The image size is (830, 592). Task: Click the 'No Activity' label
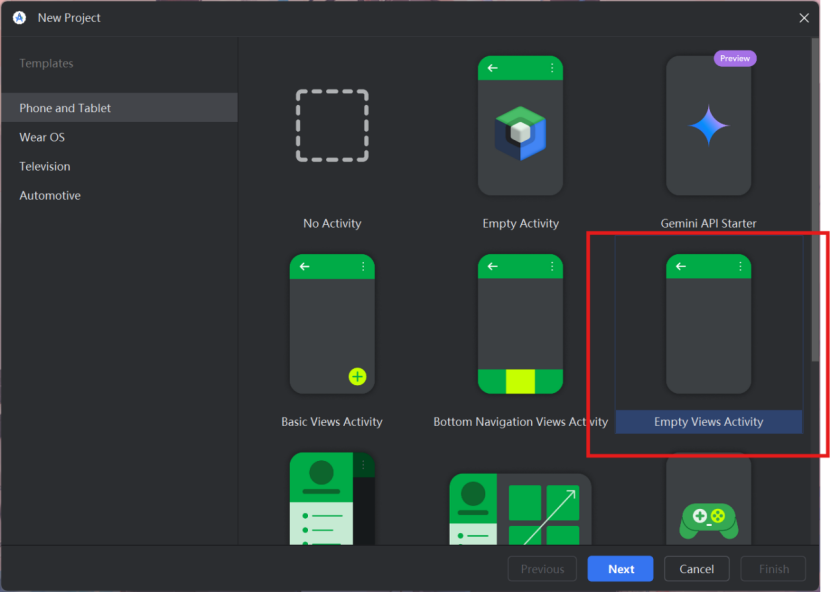[x=332, y=223]
